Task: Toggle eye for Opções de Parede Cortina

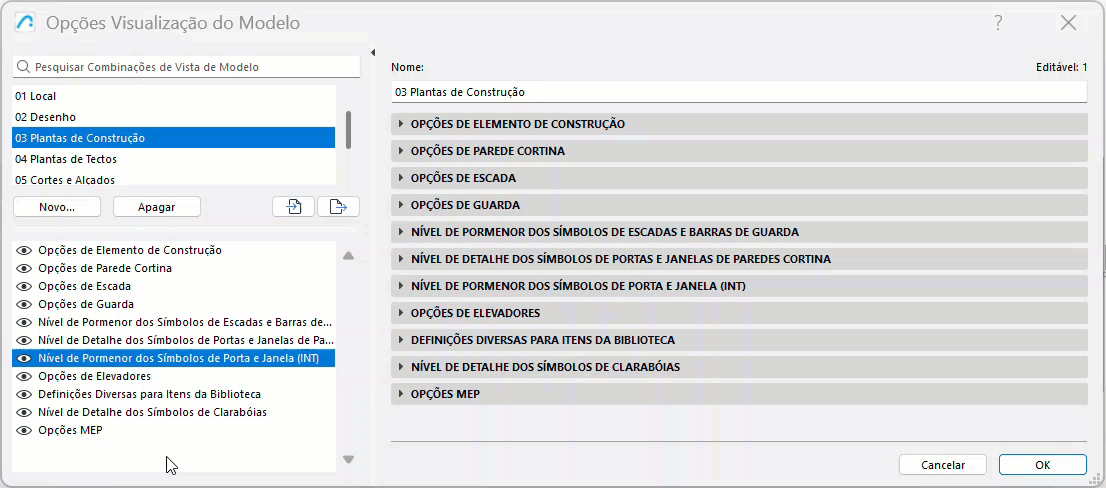Action: point(25,268)
